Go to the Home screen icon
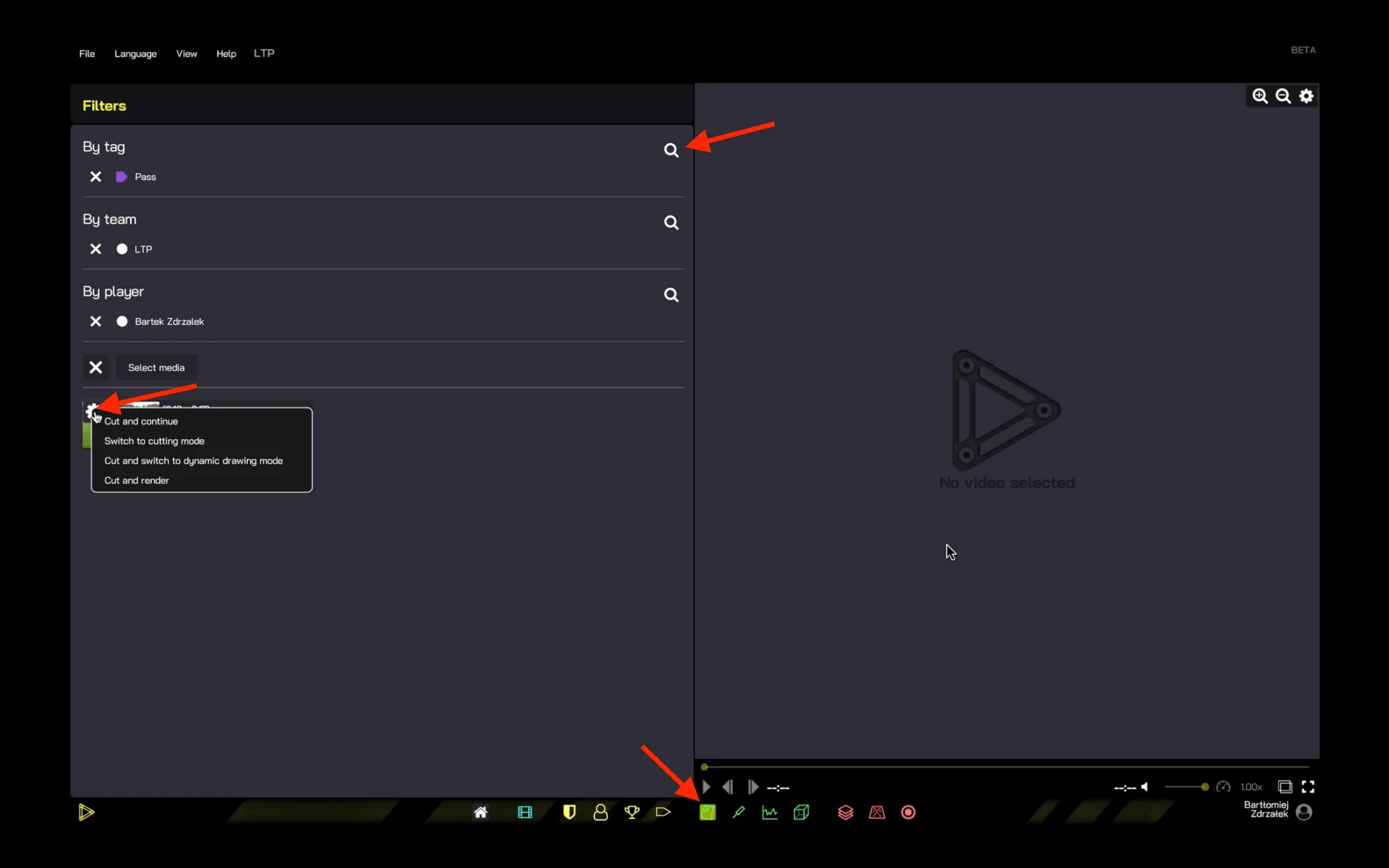The height and width of the screenshot is (868, 1389). (481, 813)
